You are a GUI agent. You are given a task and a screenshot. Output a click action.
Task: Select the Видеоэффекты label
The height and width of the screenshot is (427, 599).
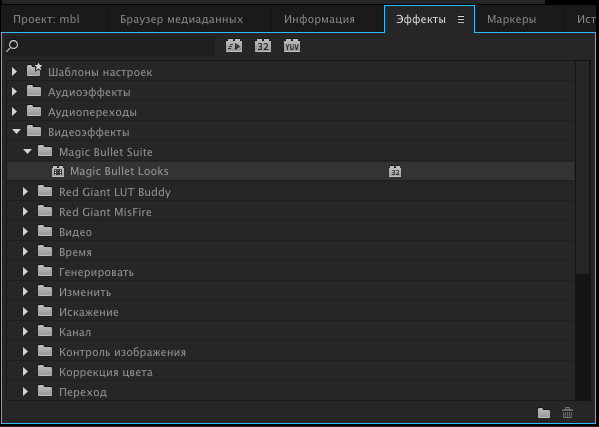click(x=89, y=132)
